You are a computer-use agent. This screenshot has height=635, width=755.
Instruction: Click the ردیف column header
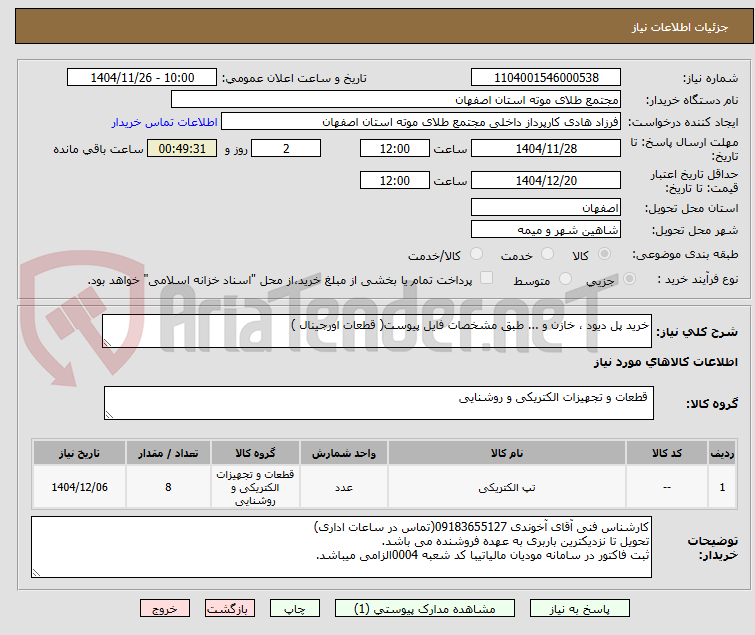click(x=722, y=453)
